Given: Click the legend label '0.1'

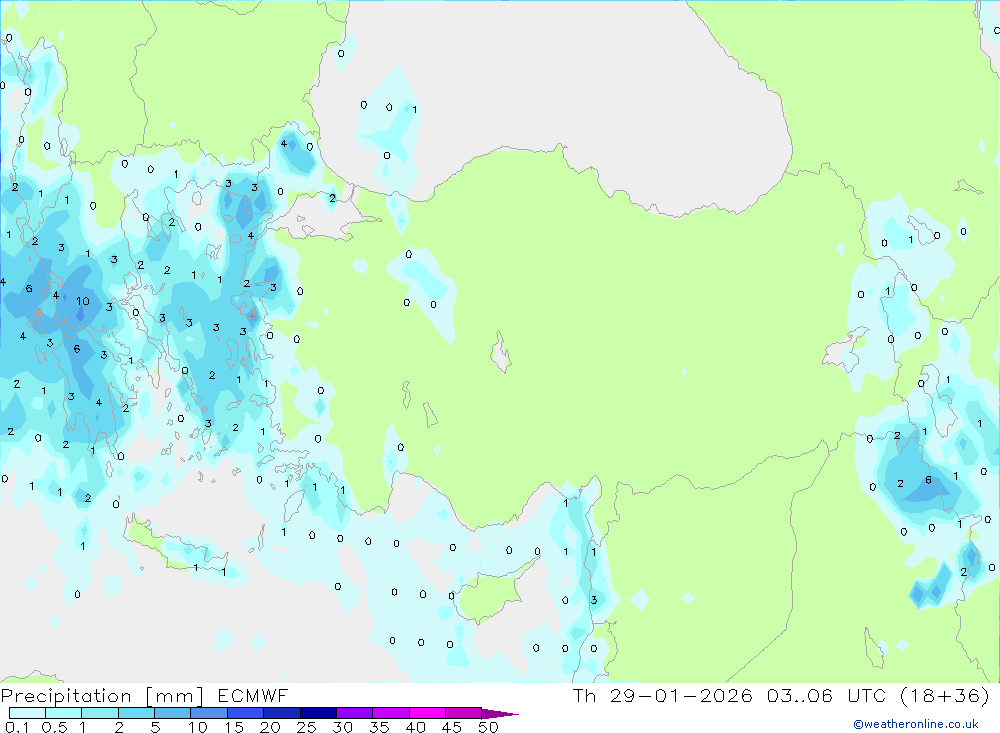Looking at the screenshot, I should 17,727.
